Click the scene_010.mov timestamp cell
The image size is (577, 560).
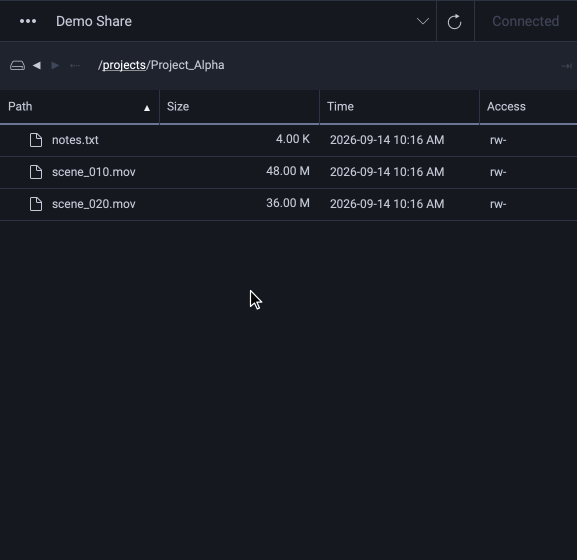(x=387, y=172)
